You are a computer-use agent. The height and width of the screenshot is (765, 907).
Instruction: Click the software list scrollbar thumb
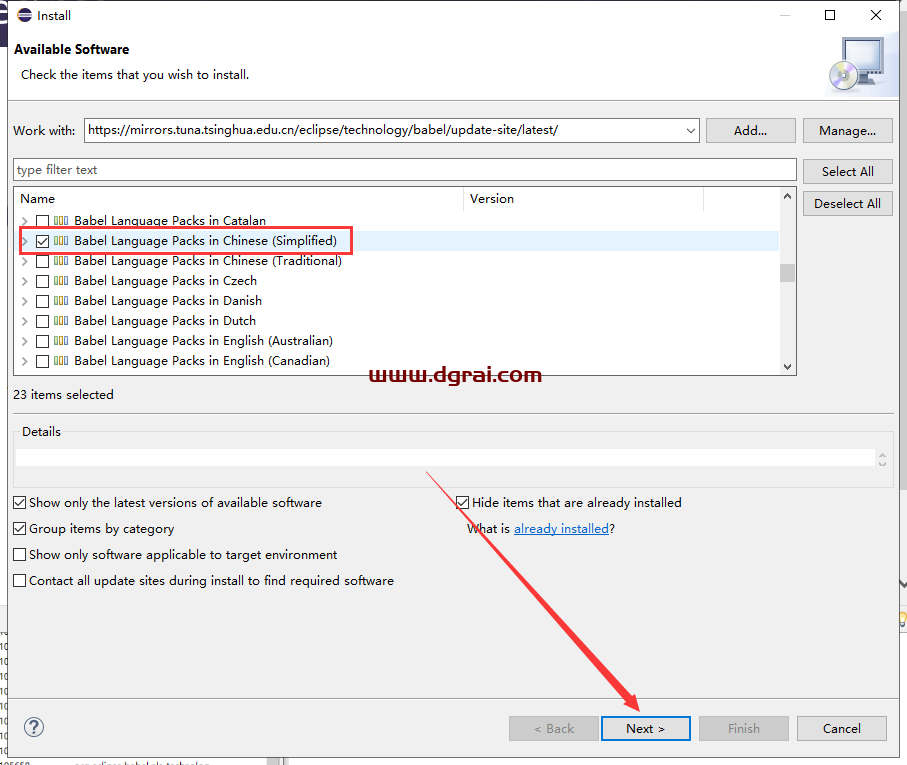click(787, 272)
